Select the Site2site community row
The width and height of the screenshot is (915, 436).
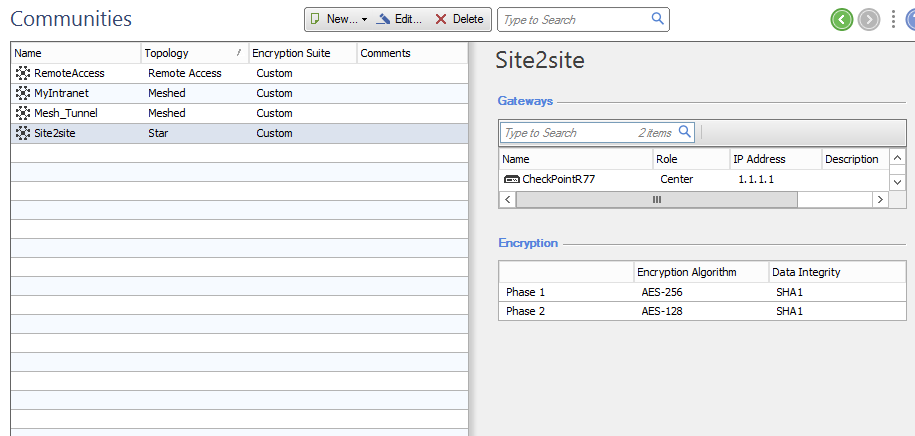coord(239,133)
